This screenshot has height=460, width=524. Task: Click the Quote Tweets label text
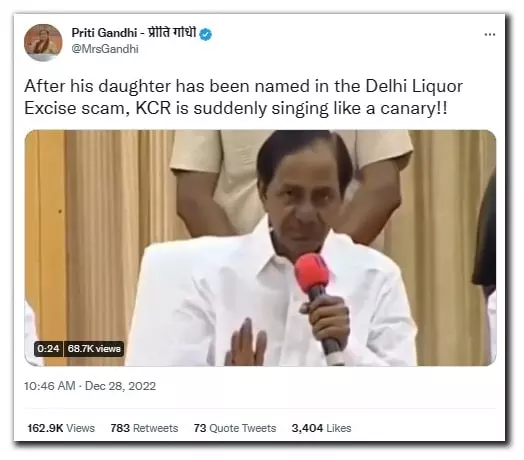click(243, 428)
